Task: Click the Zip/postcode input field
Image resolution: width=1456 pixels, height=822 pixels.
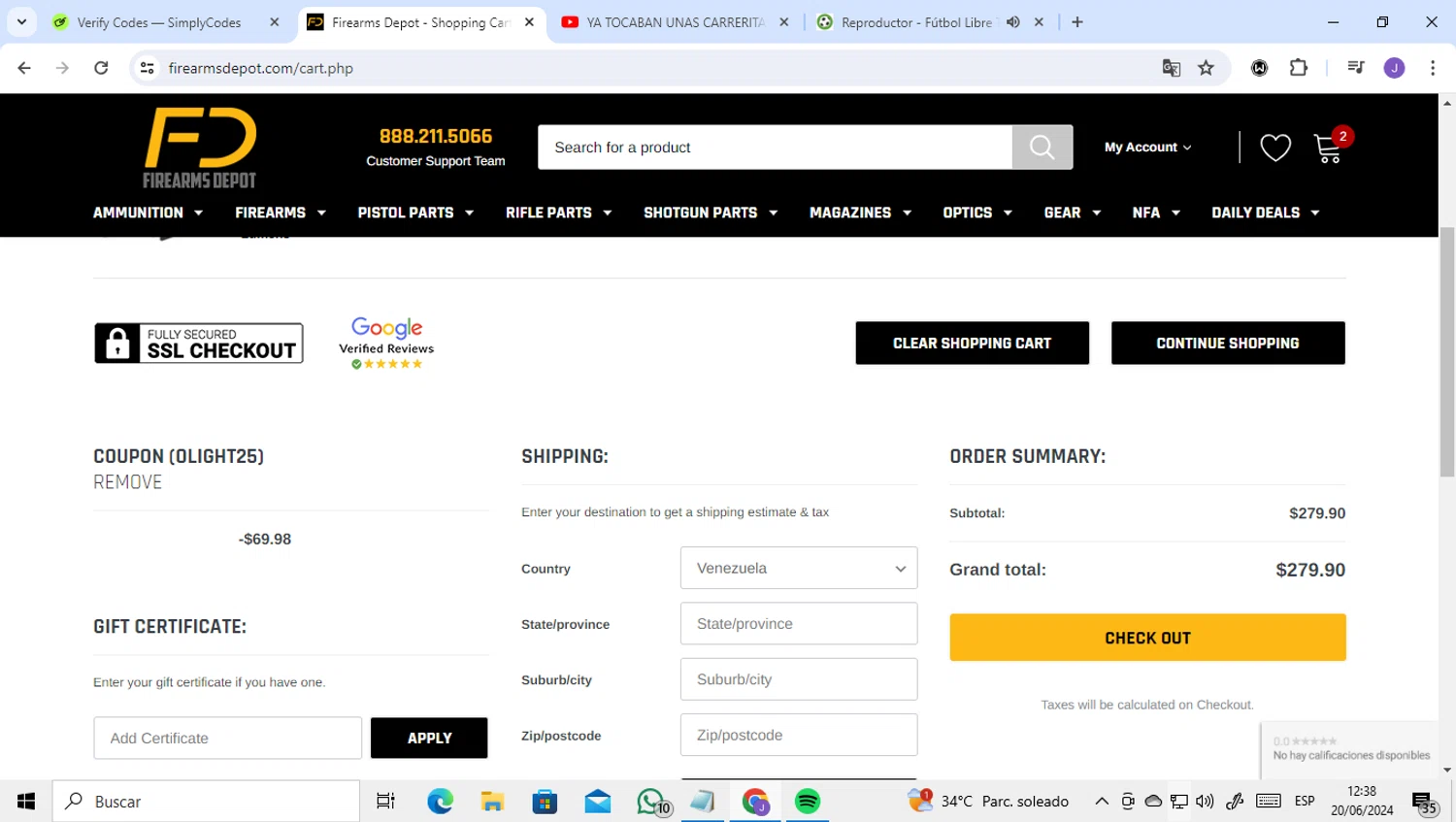Action: (799, 735)
